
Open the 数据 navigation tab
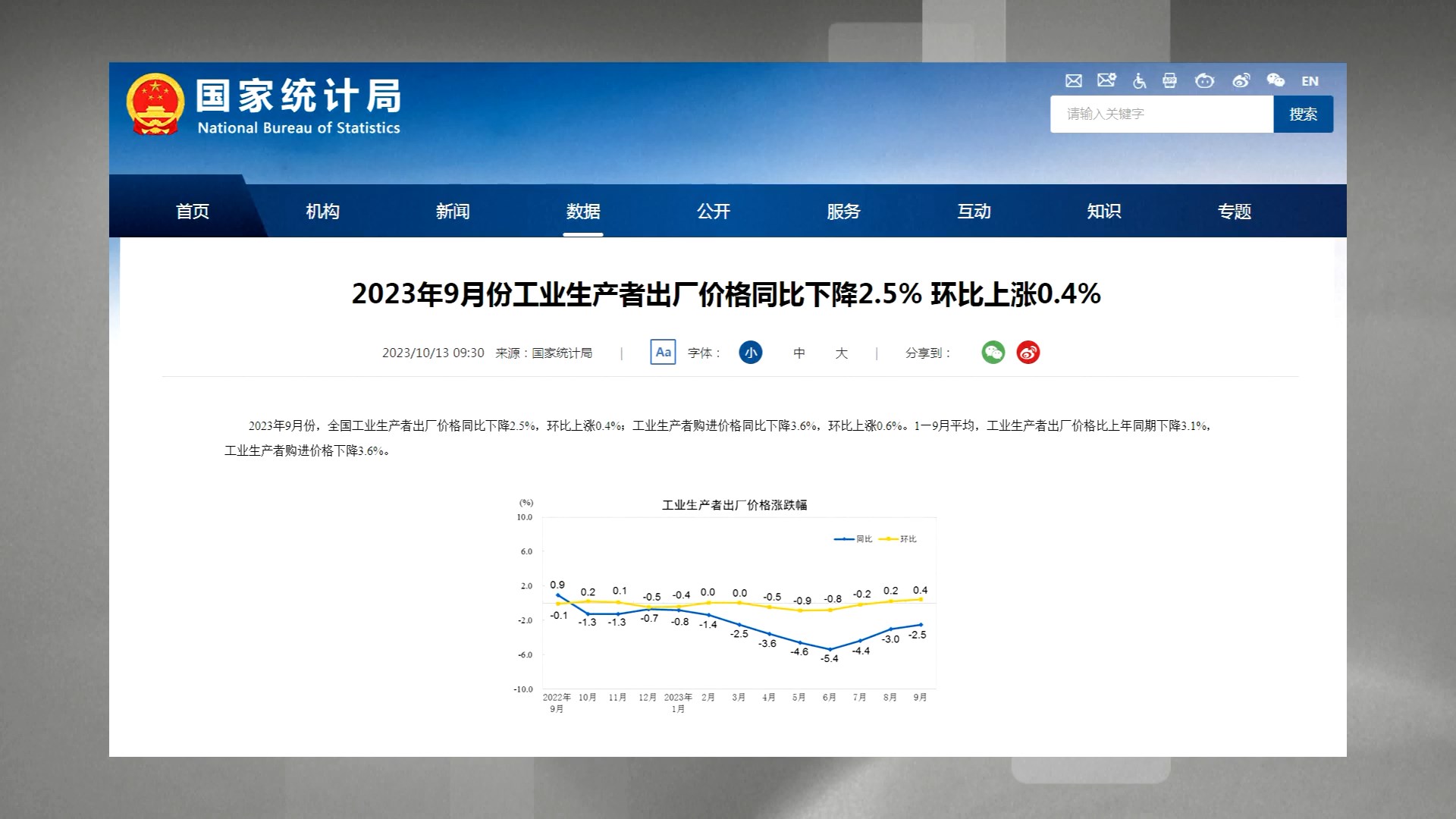pos(582,212)
